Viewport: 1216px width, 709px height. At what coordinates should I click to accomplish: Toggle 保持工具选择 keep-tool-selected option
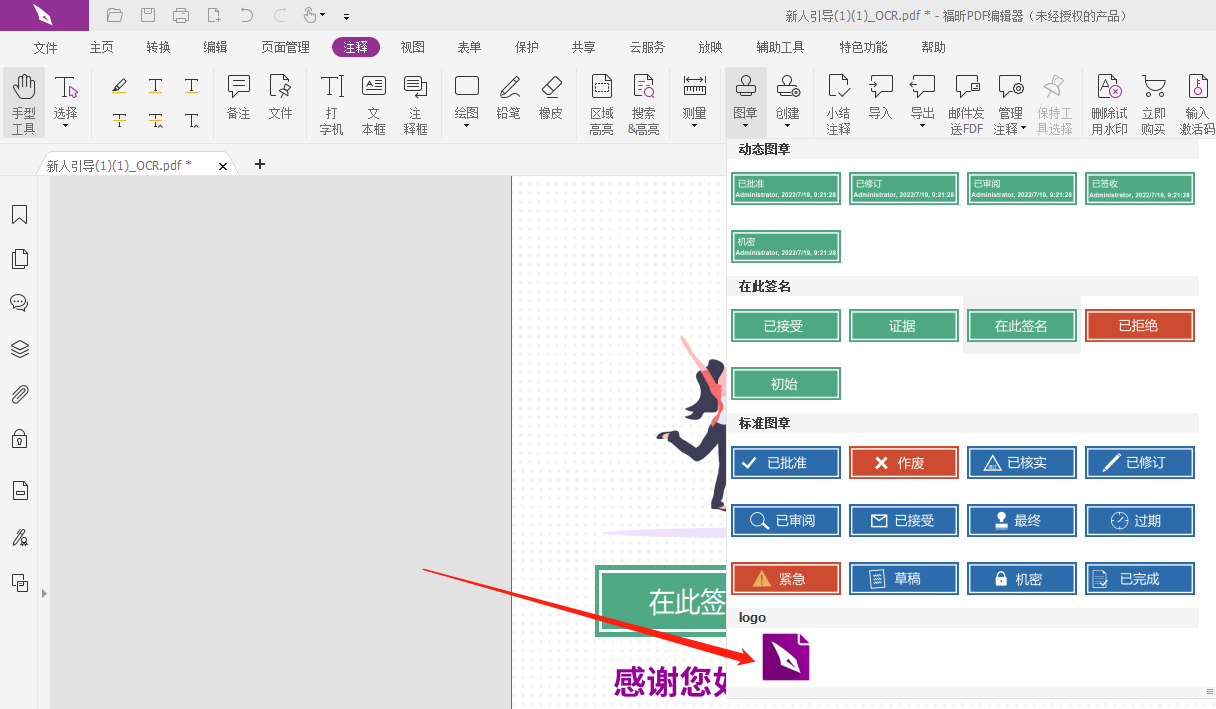1054,100
